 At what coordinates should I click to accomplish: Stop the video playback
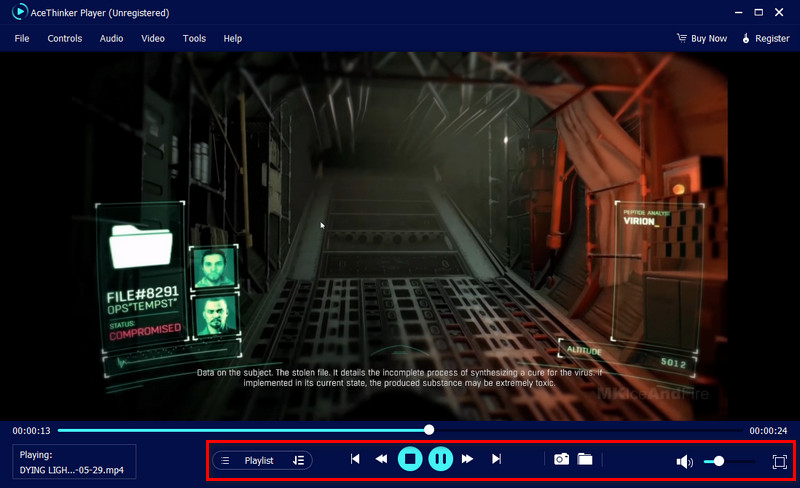[x=410, y=459]
